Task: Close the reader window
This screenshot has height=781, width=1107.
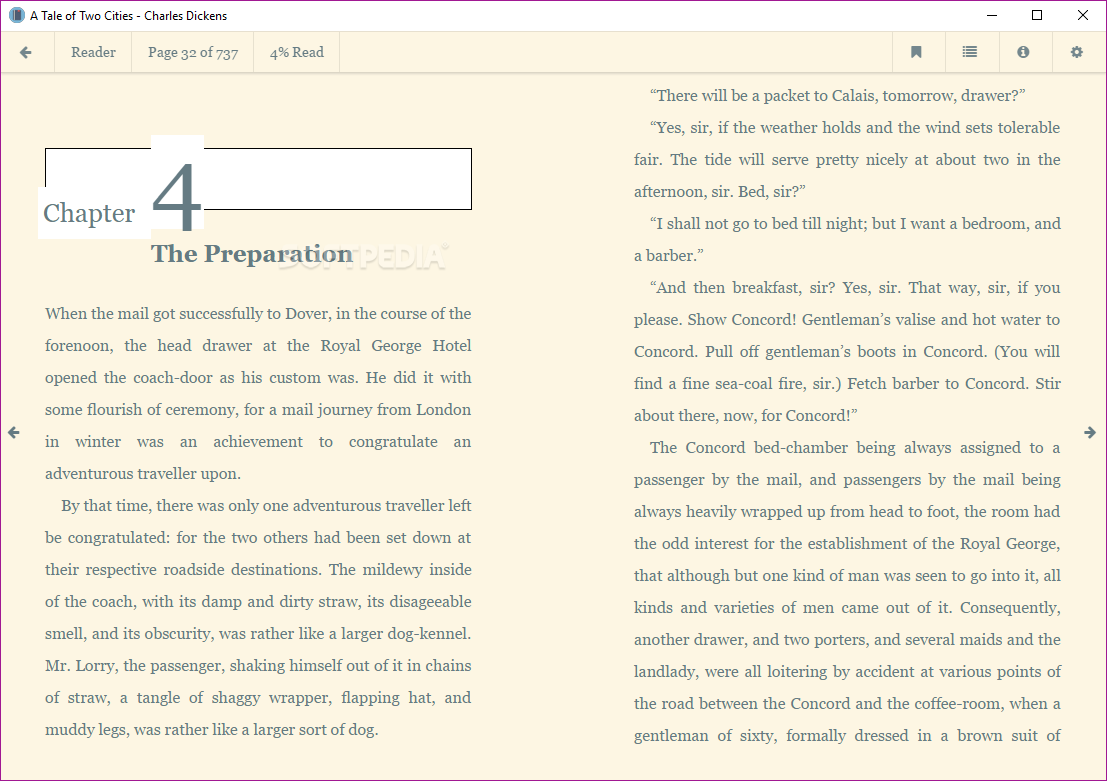Action: [1083, 15]
